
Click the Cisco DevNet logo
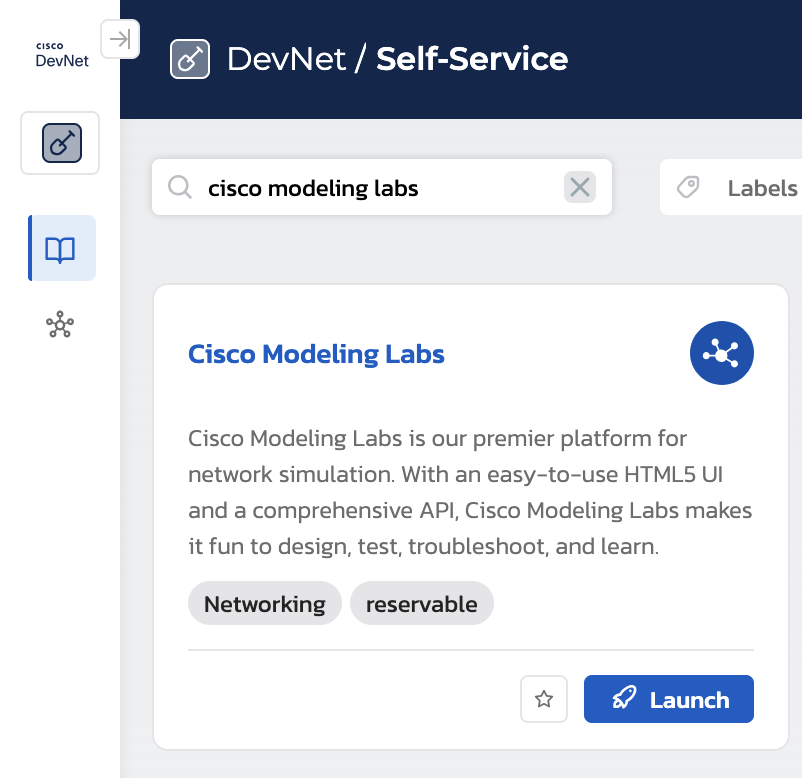point(62,54)
